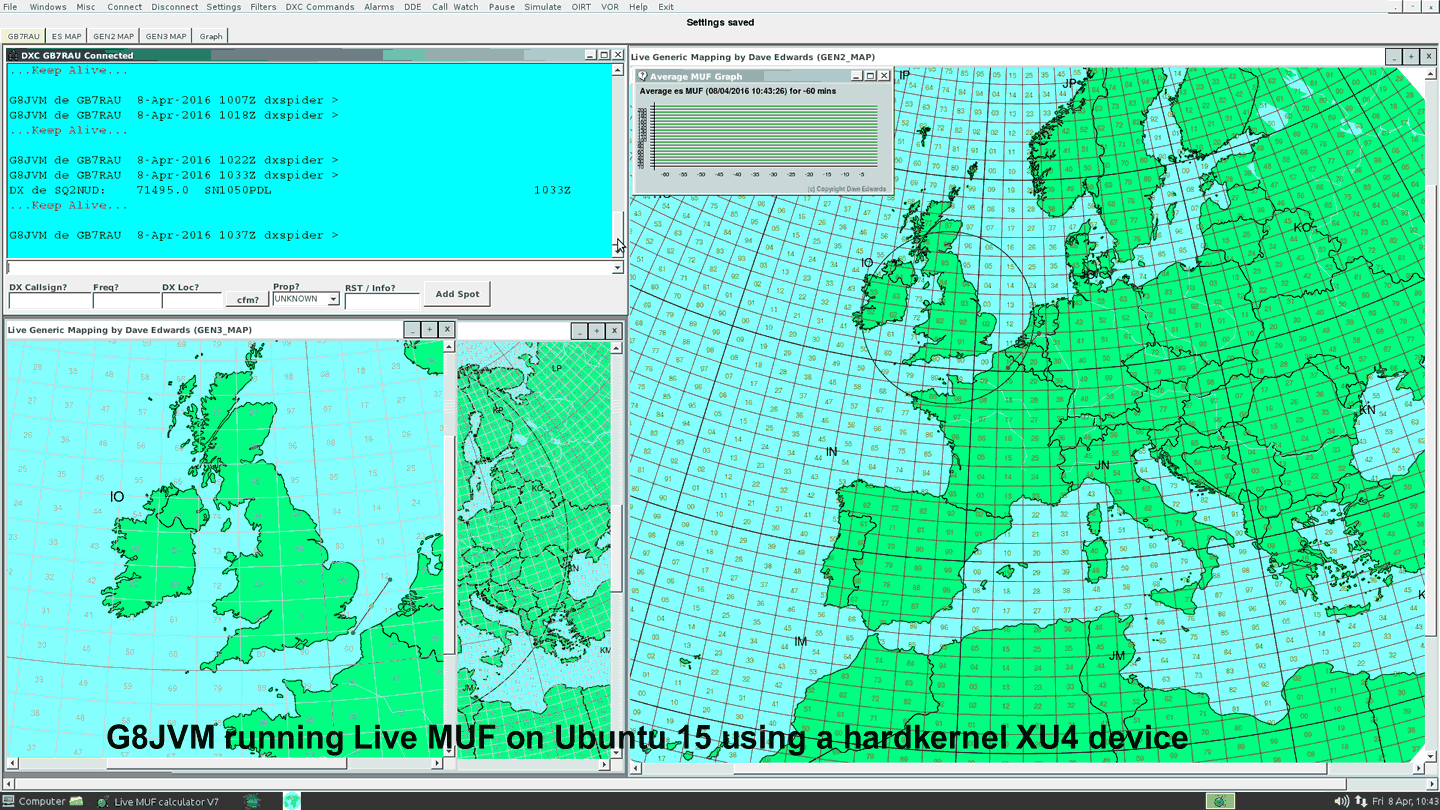1440x810 pixels.
Task: Open the volume speaker tray icon
Action: pyautogui.click(x=1341, y=801)
